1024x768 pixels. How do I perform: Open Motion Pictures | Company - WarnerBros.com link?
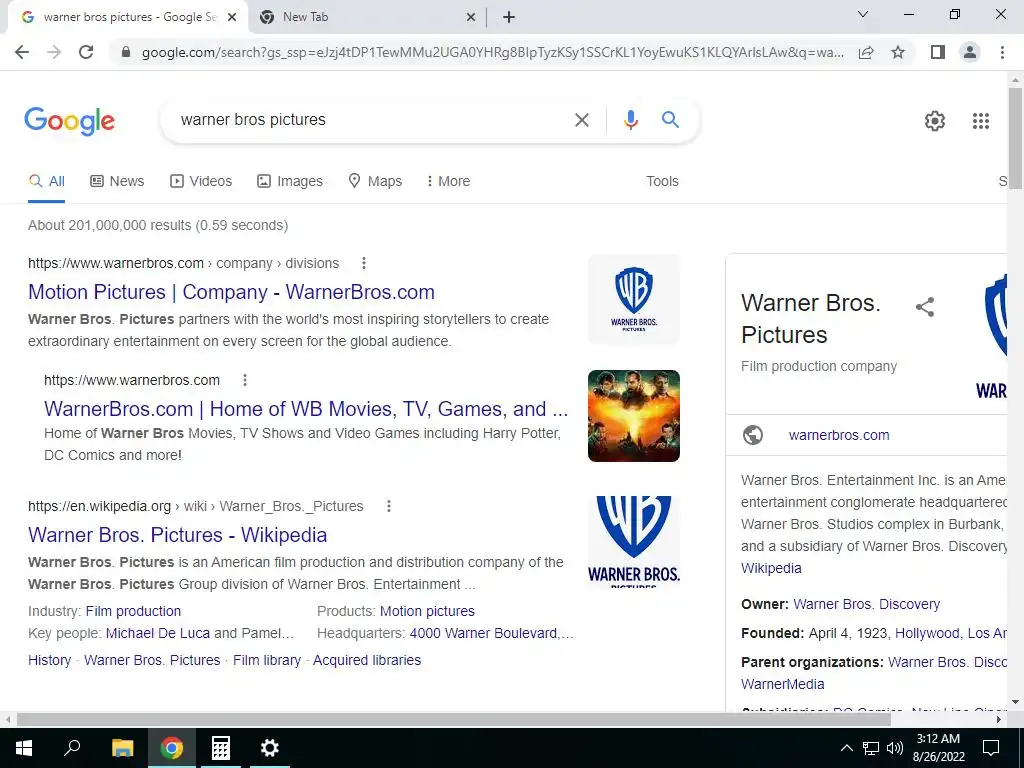(231, 292)
